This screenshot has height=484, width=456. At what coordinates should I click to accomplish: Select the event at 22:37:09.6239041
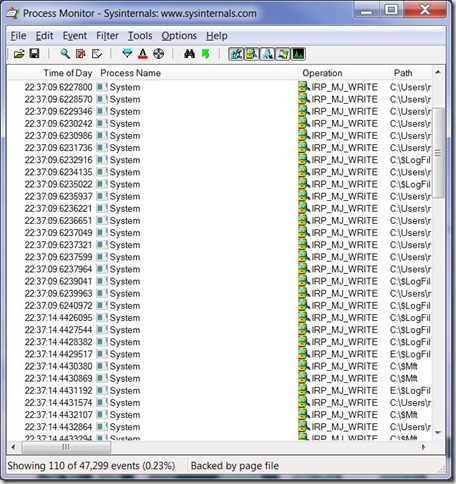[x=219, y=281]
